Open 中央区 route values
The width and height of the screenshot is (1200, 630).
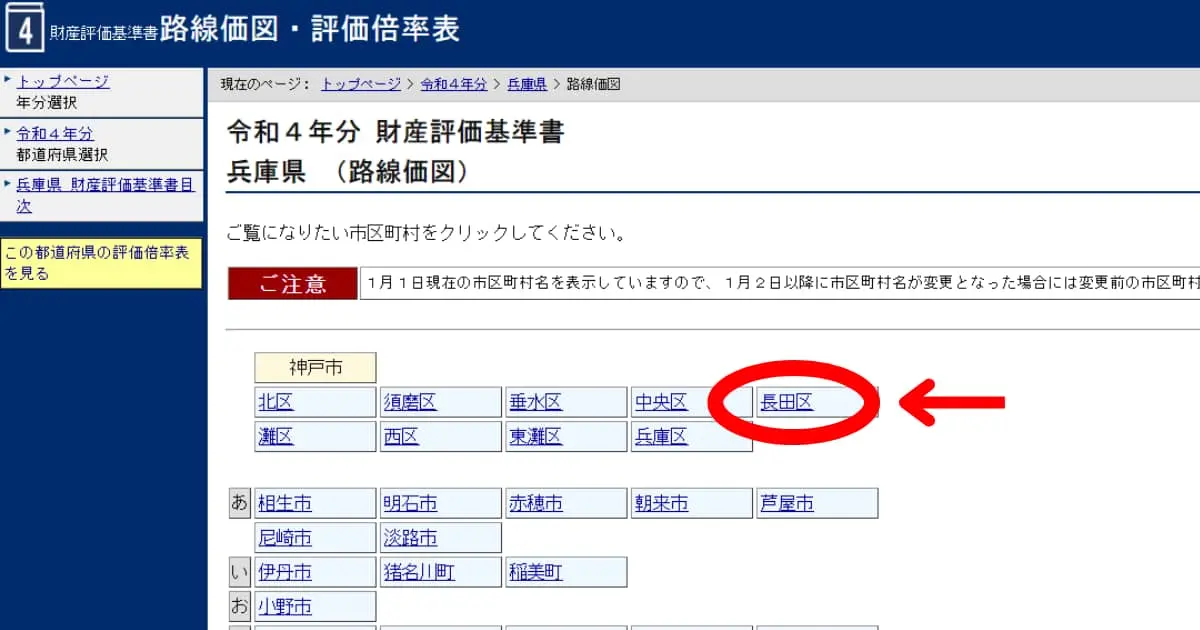tap(663, 401)
